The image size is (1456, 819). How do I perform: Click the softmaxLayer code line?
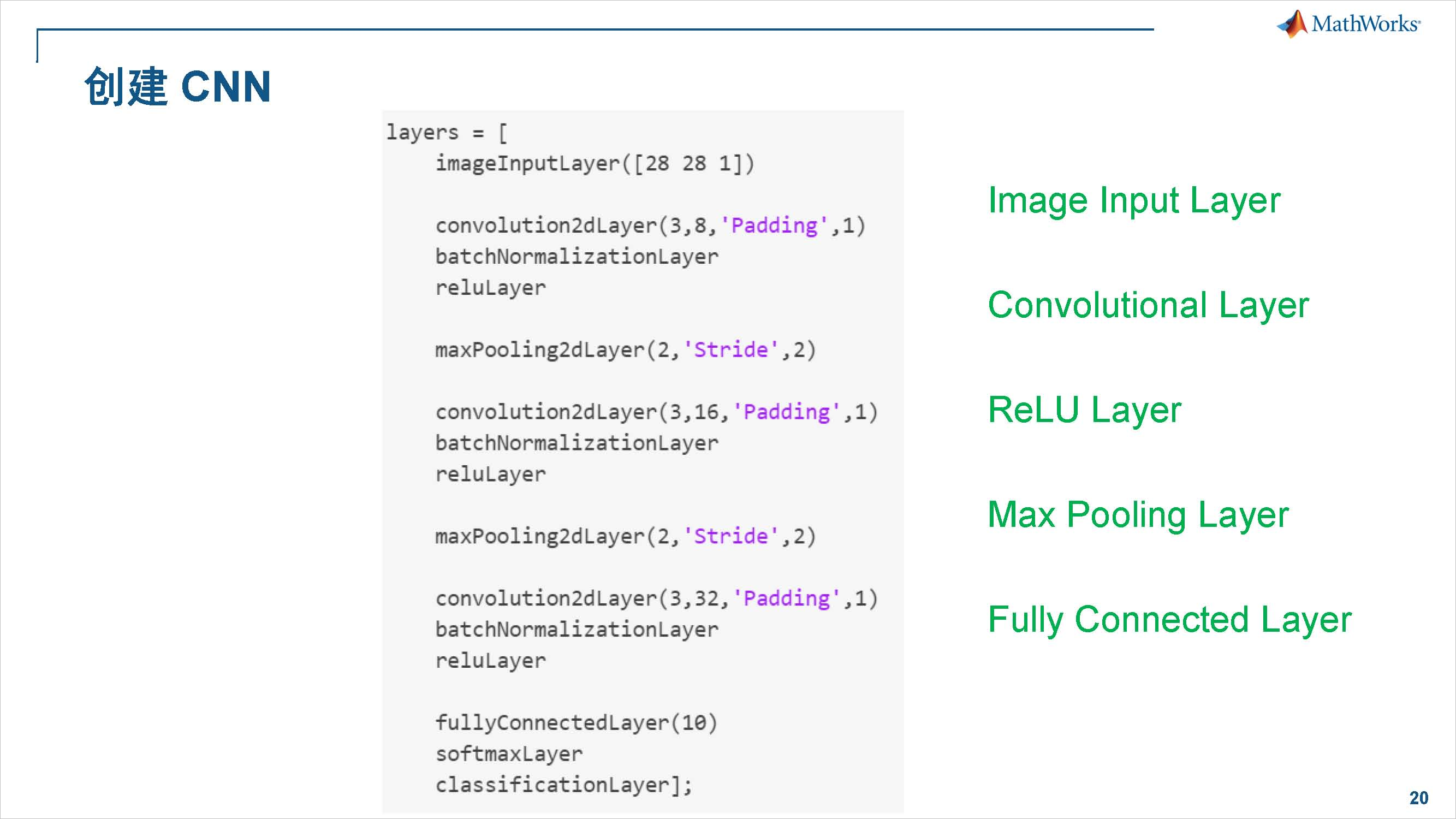coord(509,754)
